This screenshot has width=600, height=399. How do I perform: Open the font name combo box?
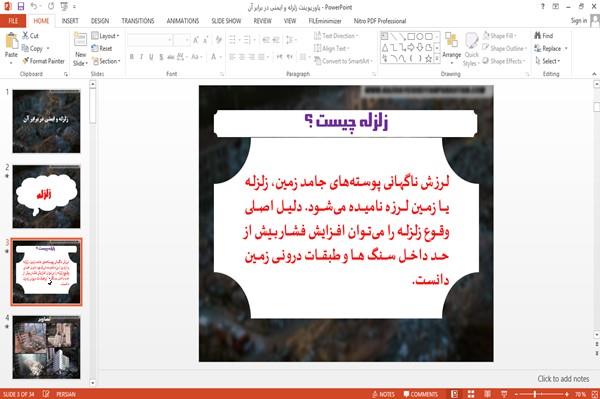point(150,40)
